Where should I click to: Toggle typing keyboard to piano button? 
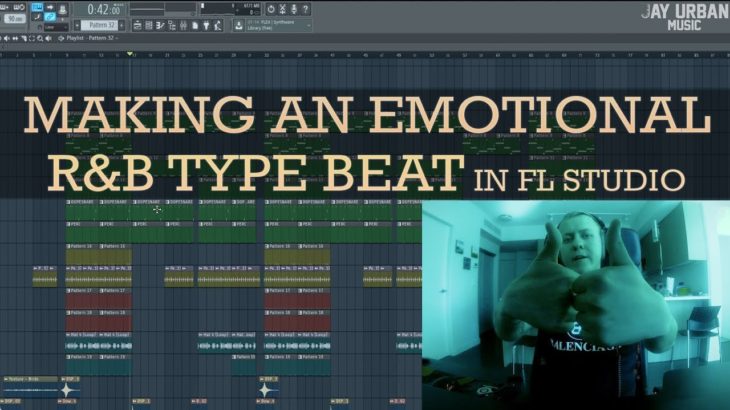click(37, 7)
